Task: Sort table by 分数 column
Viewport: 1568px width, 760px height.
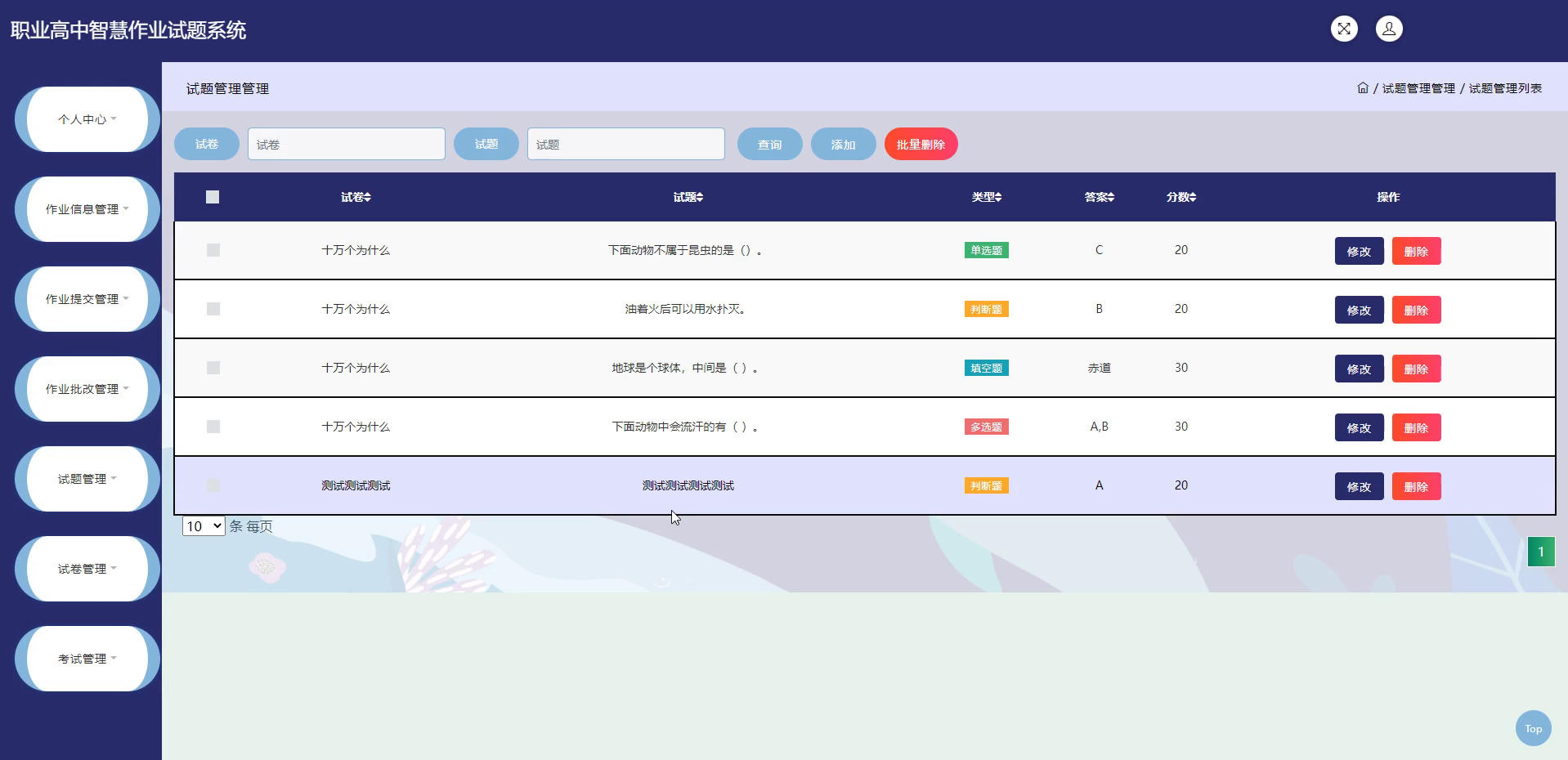Action: 1181,197
